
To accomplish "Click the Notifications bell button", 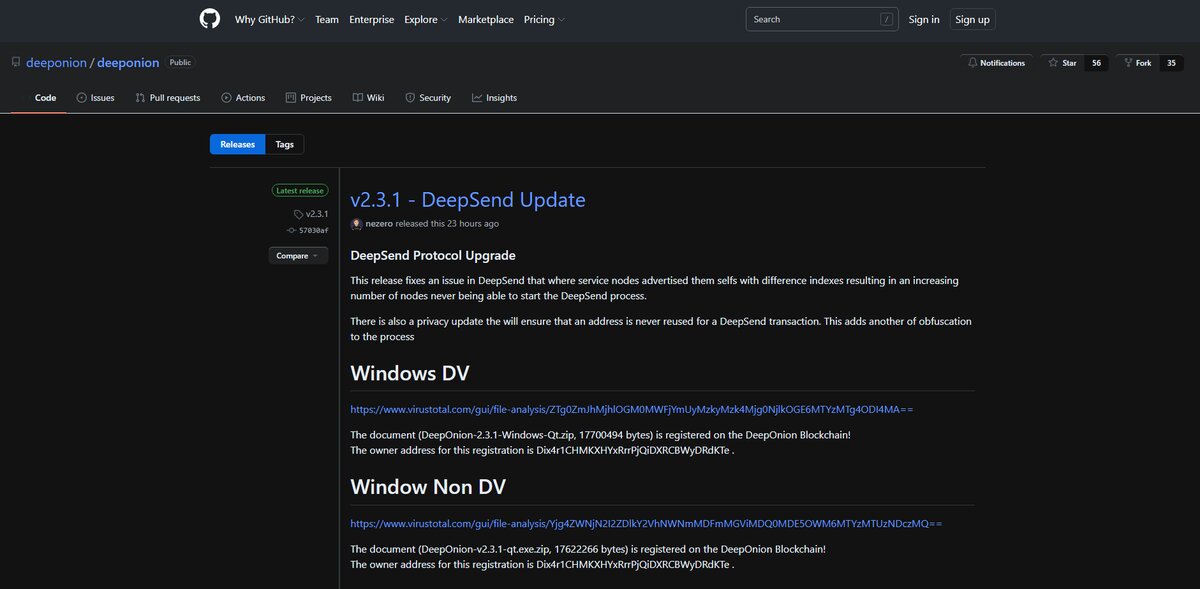I will [x=997, y=63].
